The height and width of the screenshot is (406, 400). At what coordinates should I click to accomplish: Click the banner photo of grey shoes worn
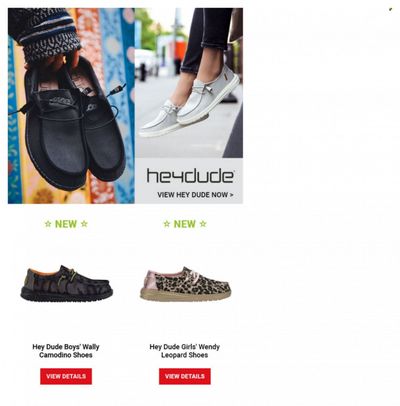[189, 83]
